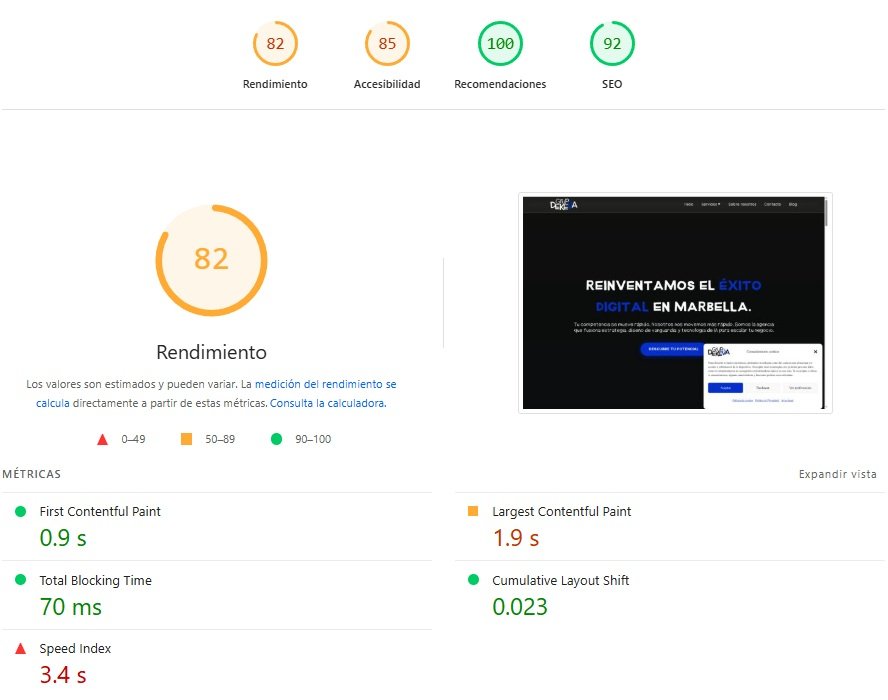Expand metrics with "Expandir vista"
The image size is (888, 700).
point(837,474)
